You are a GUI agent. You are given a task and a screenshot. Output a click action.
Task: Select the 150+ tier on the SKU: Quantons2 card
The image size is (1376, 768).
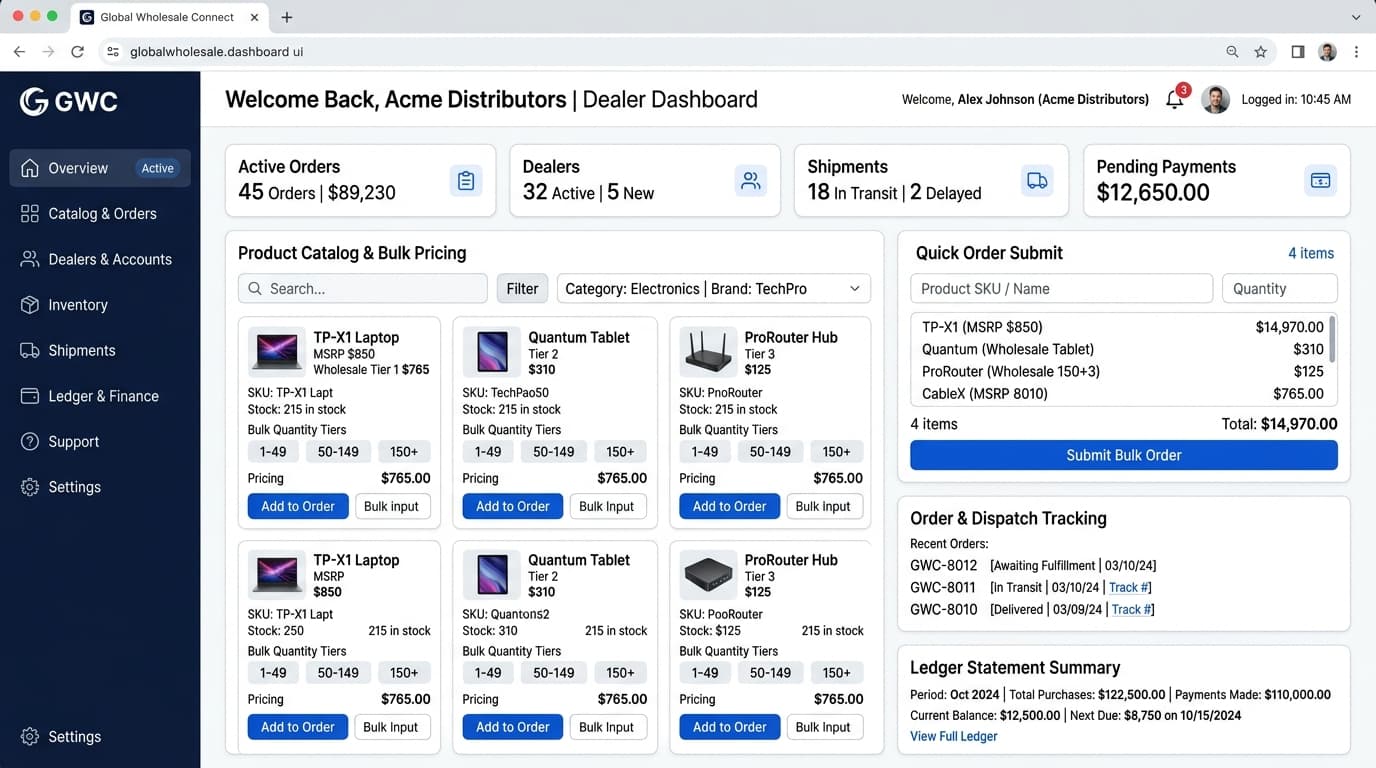point(620,673)
